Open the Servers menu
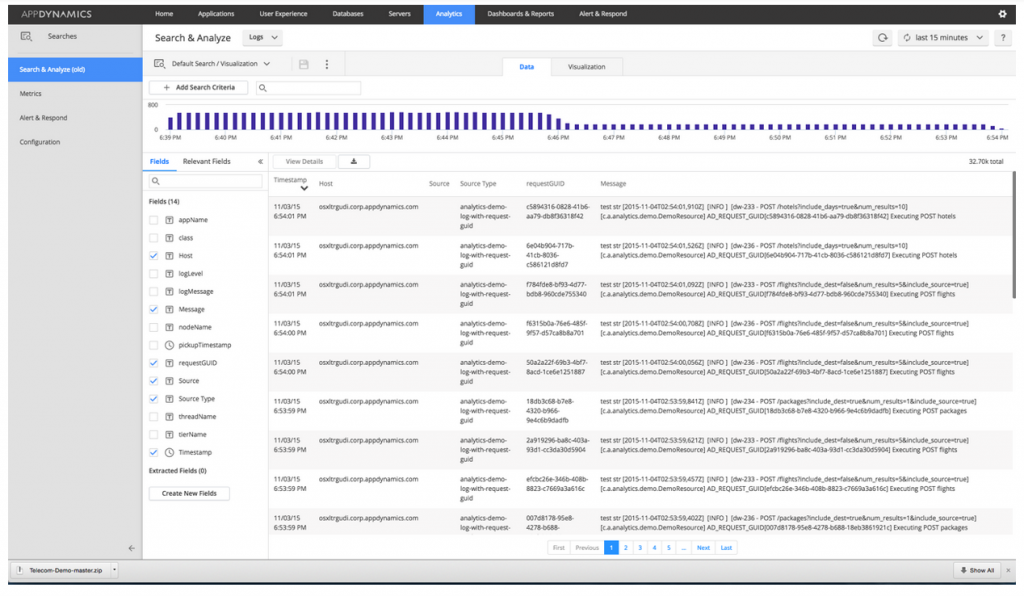This screenshot has height=596, width=1024. (x=399, y=14)
